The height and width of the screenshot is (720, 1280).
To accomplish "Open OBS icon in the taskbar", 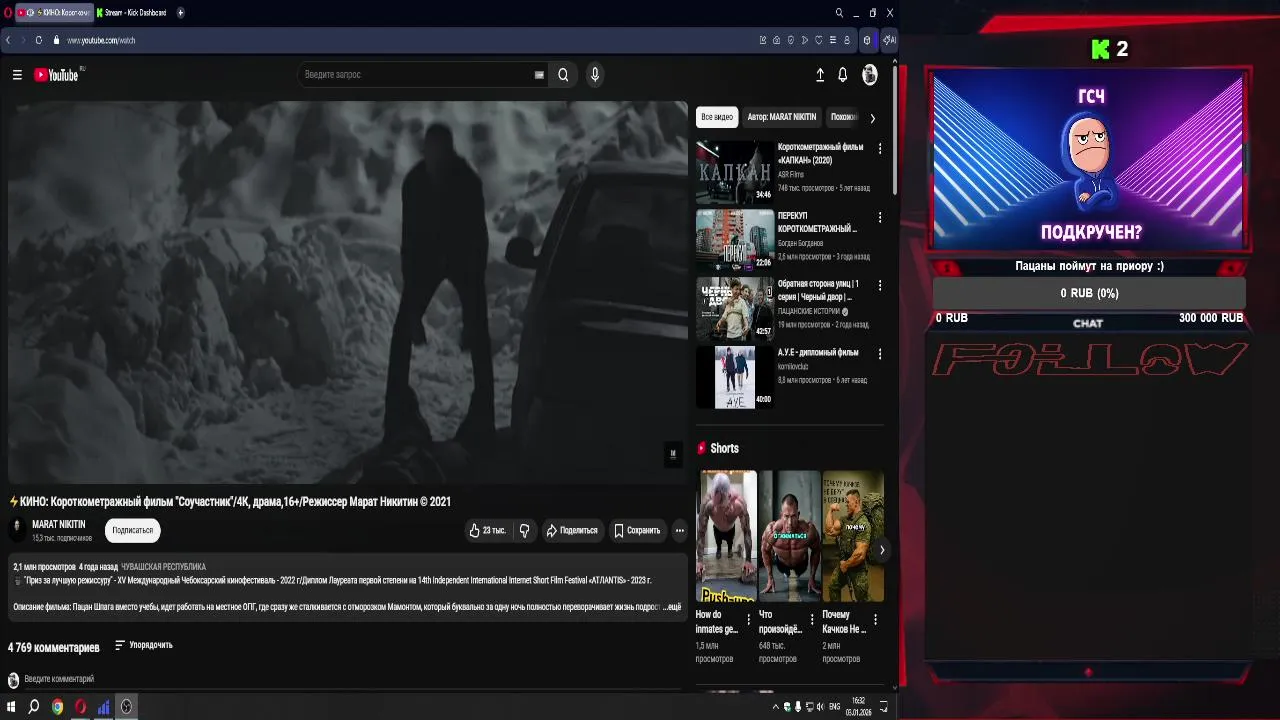I will click(126, 707).
